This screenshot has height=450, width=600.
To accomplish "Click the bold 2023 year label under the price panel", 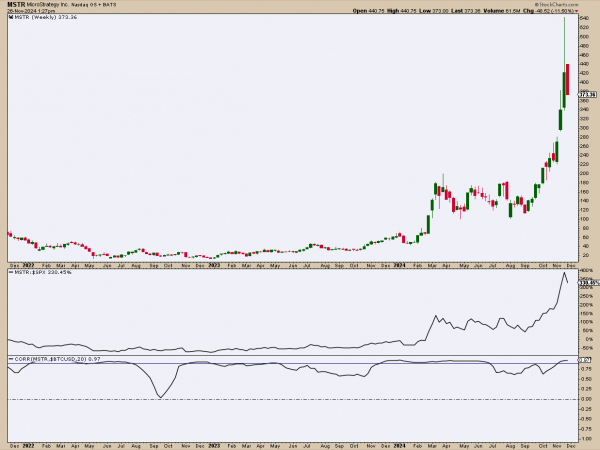I will 214,265.
